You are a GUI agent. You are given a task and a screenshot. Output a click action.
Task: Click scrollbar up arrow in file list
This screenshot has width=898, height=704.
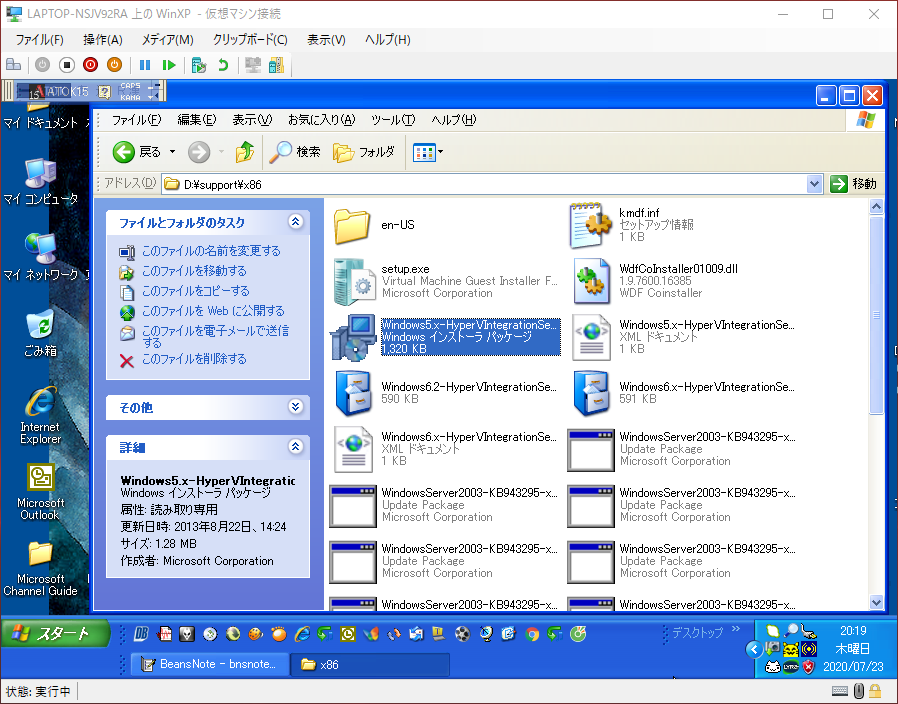[876, 206]
